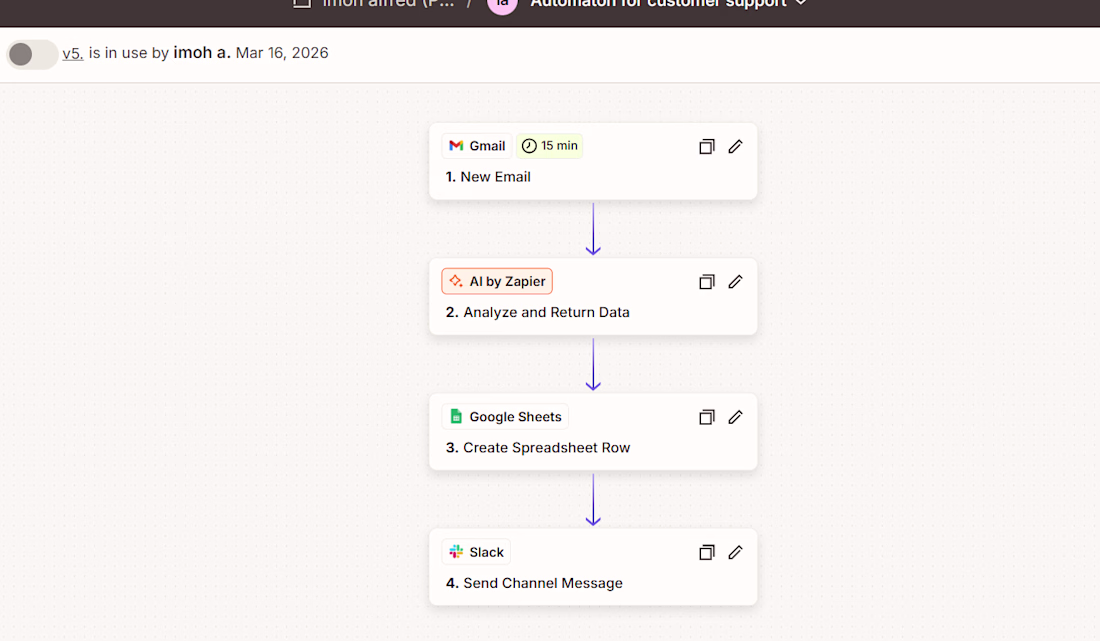
Task: Click the arrow between Gmail and AI steps
Action: click(x=593, y=229)
